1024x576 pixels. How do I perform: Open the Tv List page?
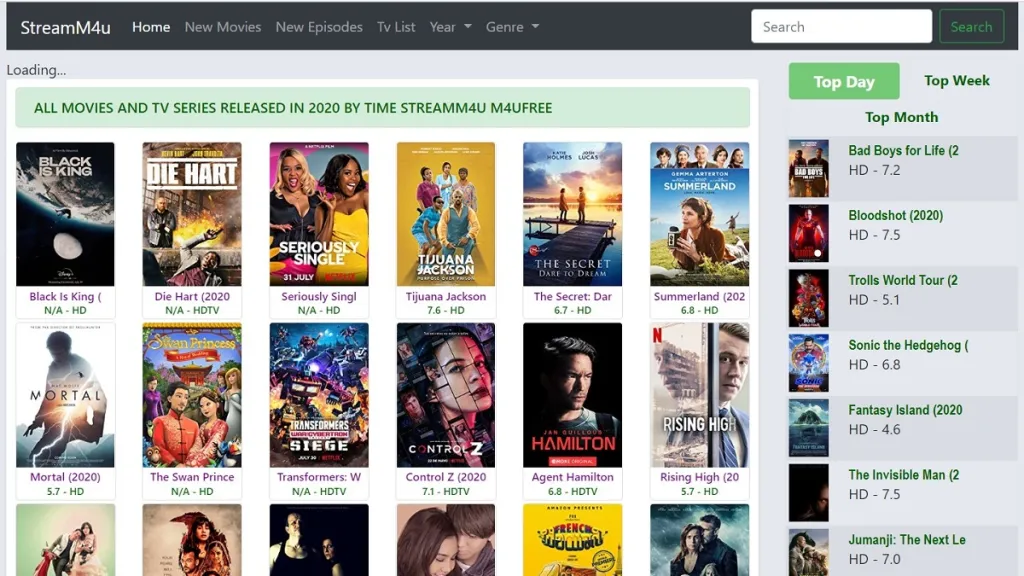tap(396, 27)
